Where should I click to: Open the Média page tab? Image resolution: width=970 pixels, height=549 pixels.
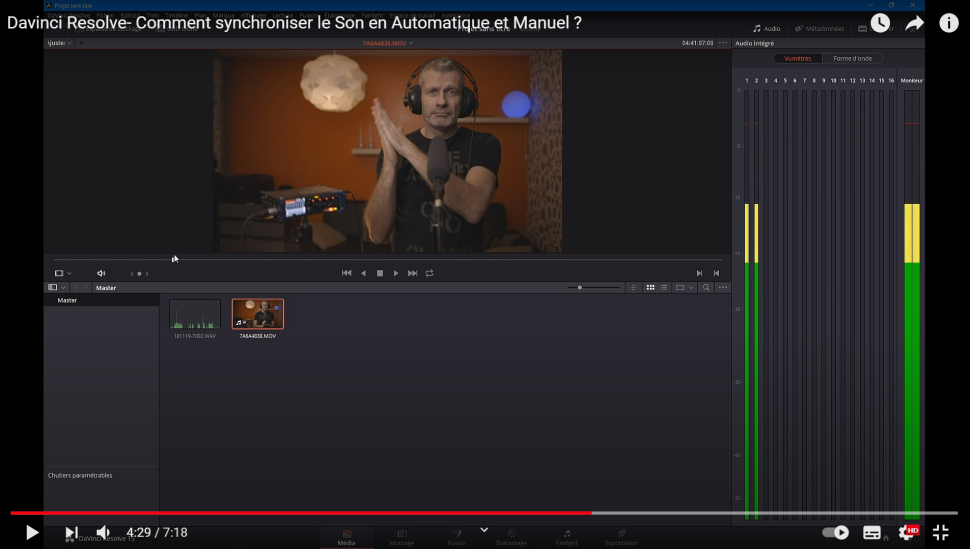[346, 537]
